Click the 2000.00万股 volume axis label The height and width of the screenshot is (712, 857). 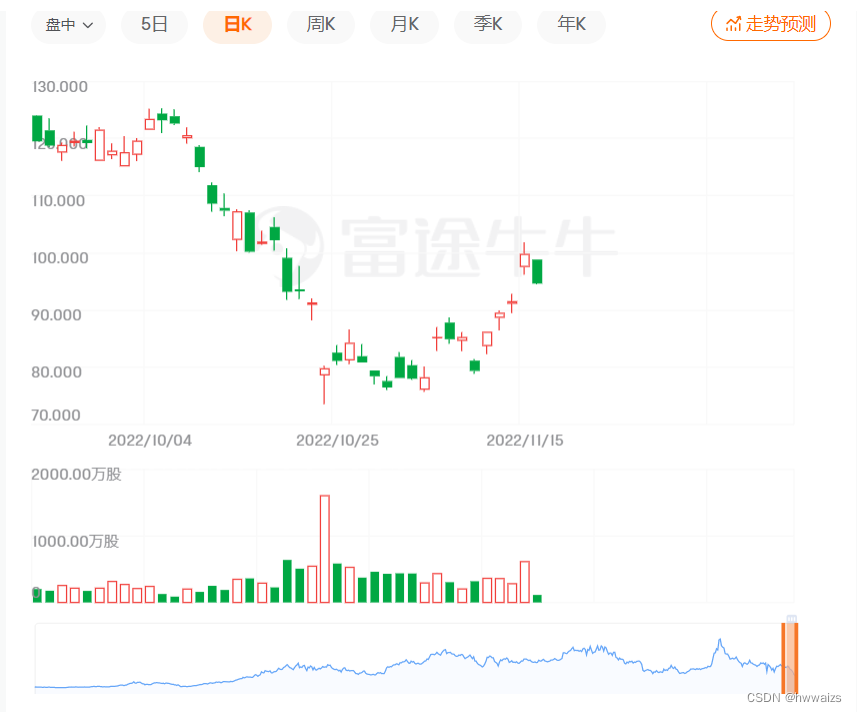[76, 474]
